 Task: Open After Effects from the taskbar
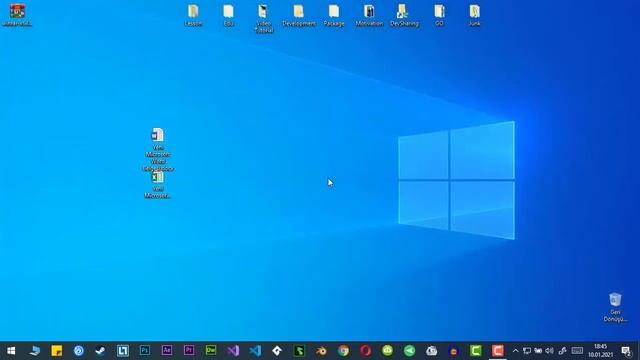click(x=167, y=351)
